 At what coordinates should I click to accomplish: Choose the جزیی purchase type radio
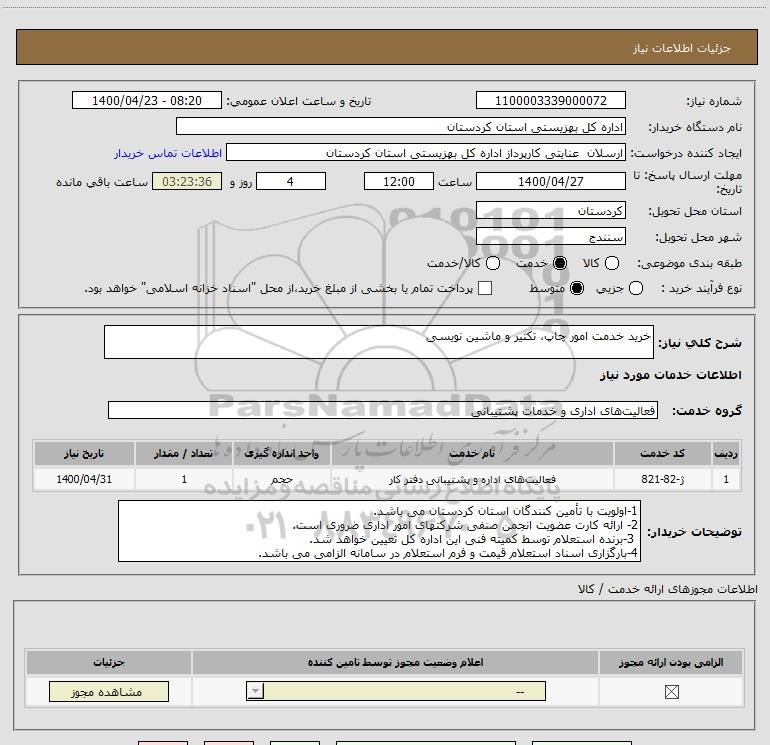tap(636, 288)
